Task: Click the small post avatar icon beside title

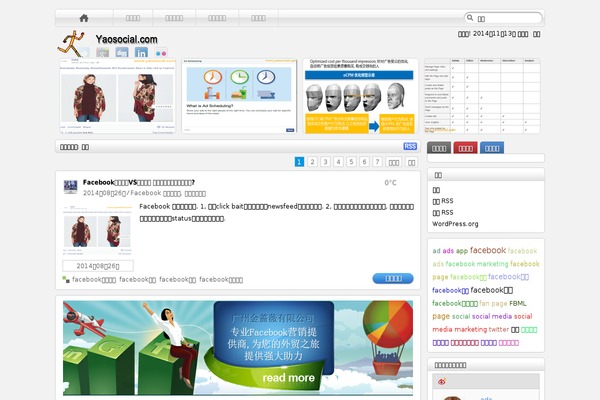Action: click(70, 187)
